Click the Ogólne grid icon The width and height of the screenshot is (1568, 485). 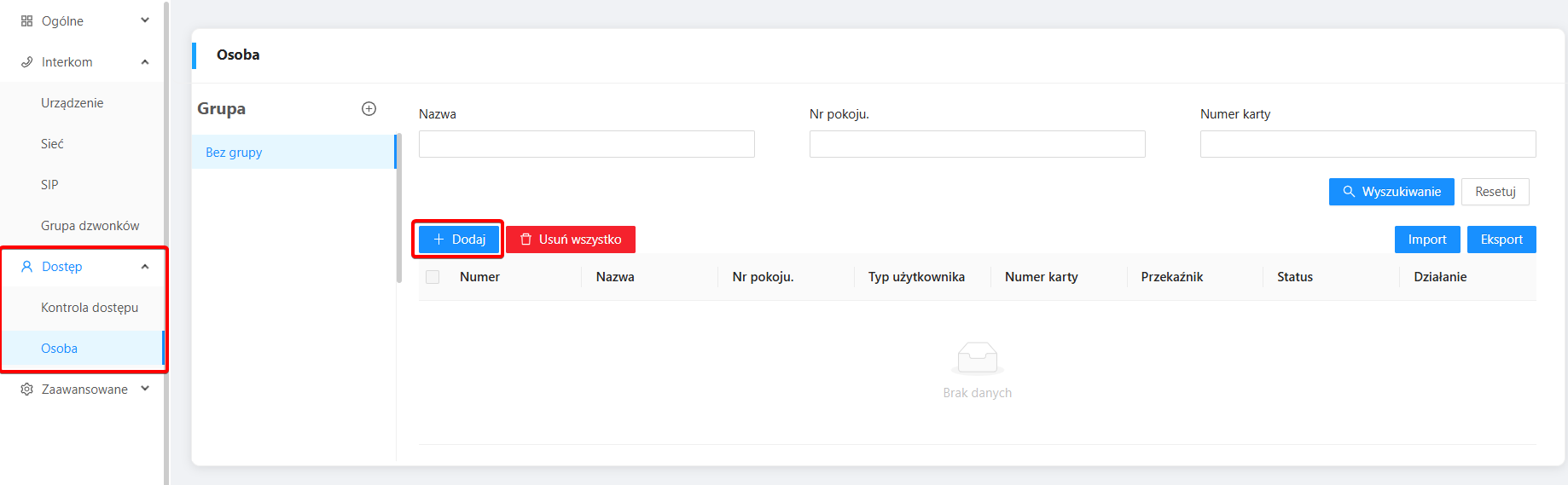26,21
